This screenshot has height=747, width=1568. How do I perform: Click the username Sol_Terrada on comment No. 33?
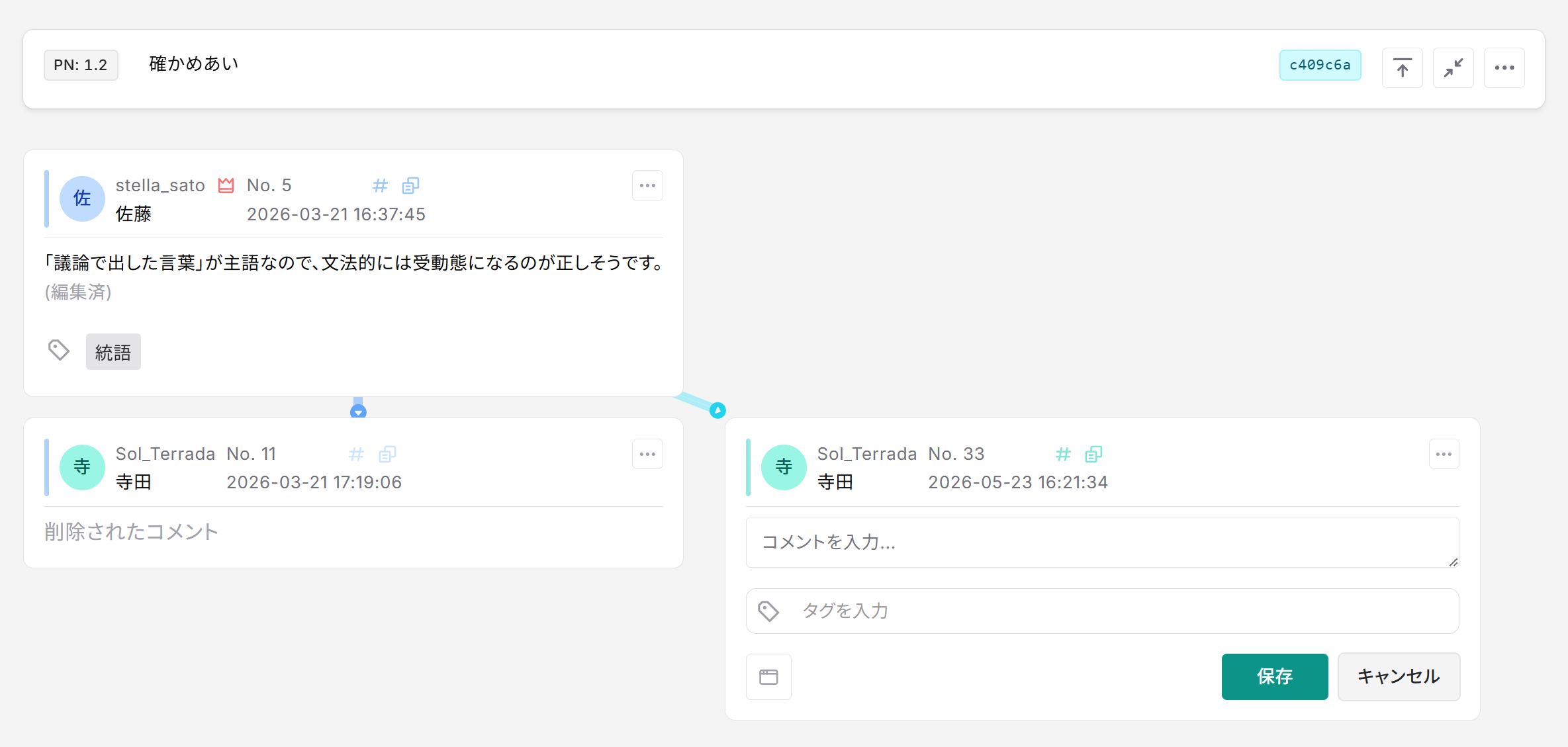tap(867, 454)
